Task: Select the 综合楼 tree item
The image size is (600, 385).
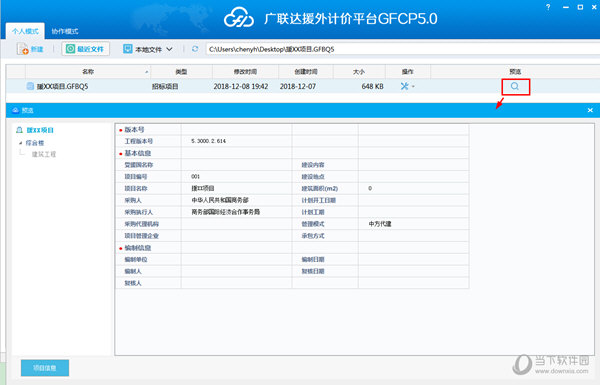Action: click(34, 143)
